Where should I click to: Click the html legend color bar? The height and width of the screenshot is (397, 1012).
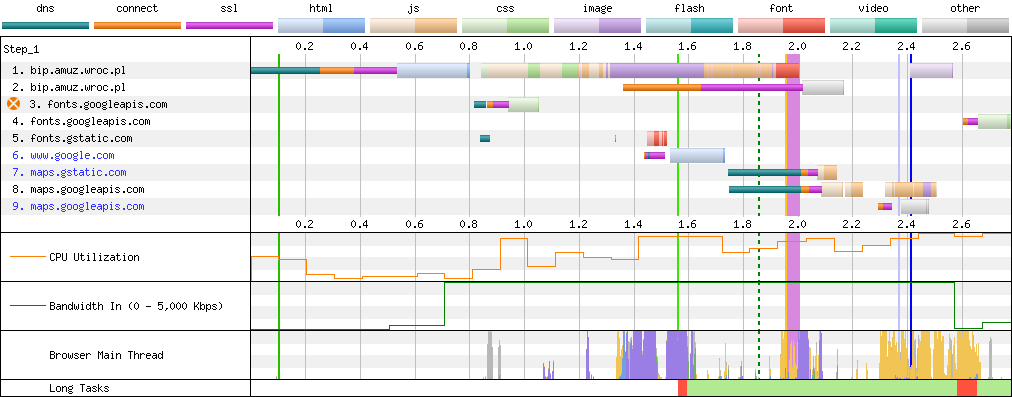[x=321, y=25]
